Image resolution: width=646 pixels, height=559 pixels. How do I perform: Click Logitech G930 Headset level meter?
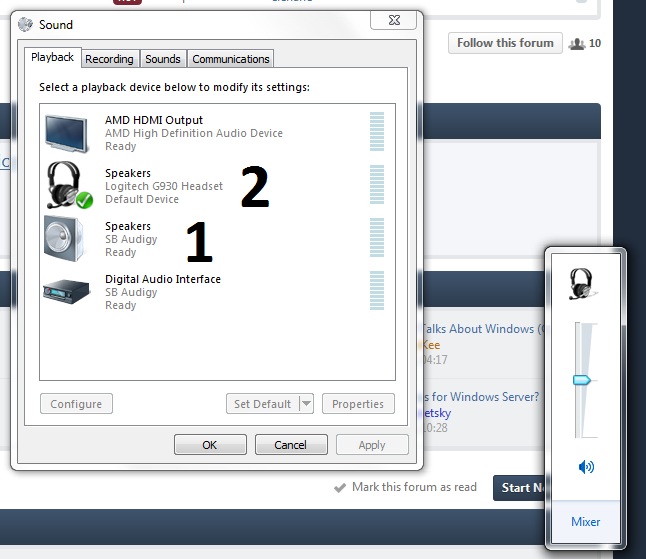coord(377,185)
